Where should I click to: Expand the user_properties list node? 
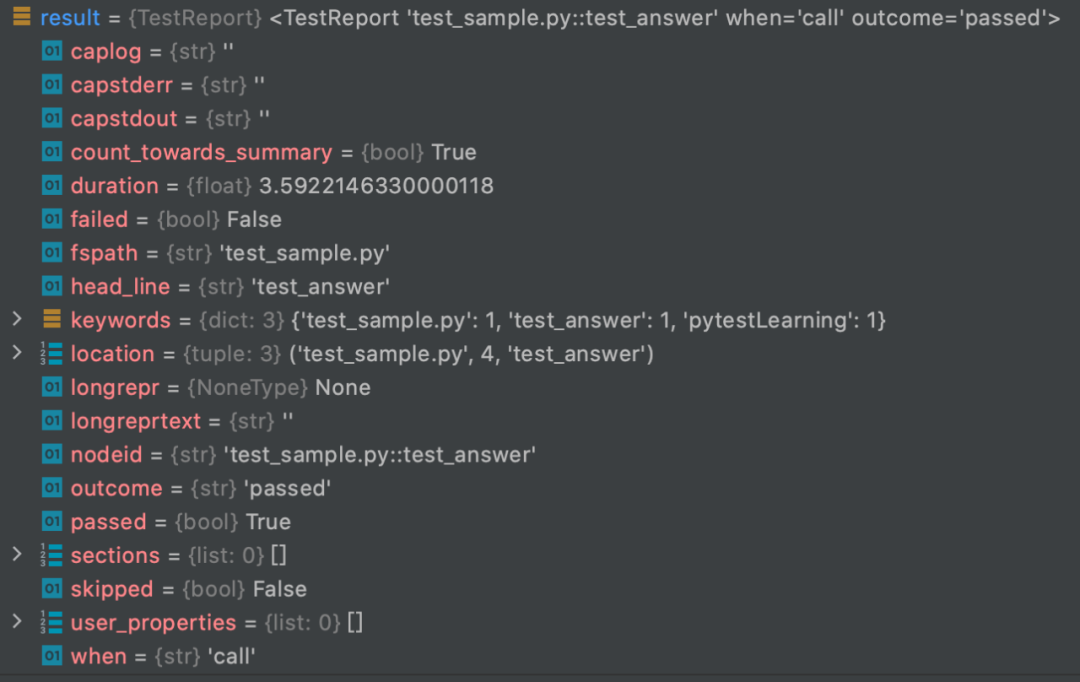point(16,622)
